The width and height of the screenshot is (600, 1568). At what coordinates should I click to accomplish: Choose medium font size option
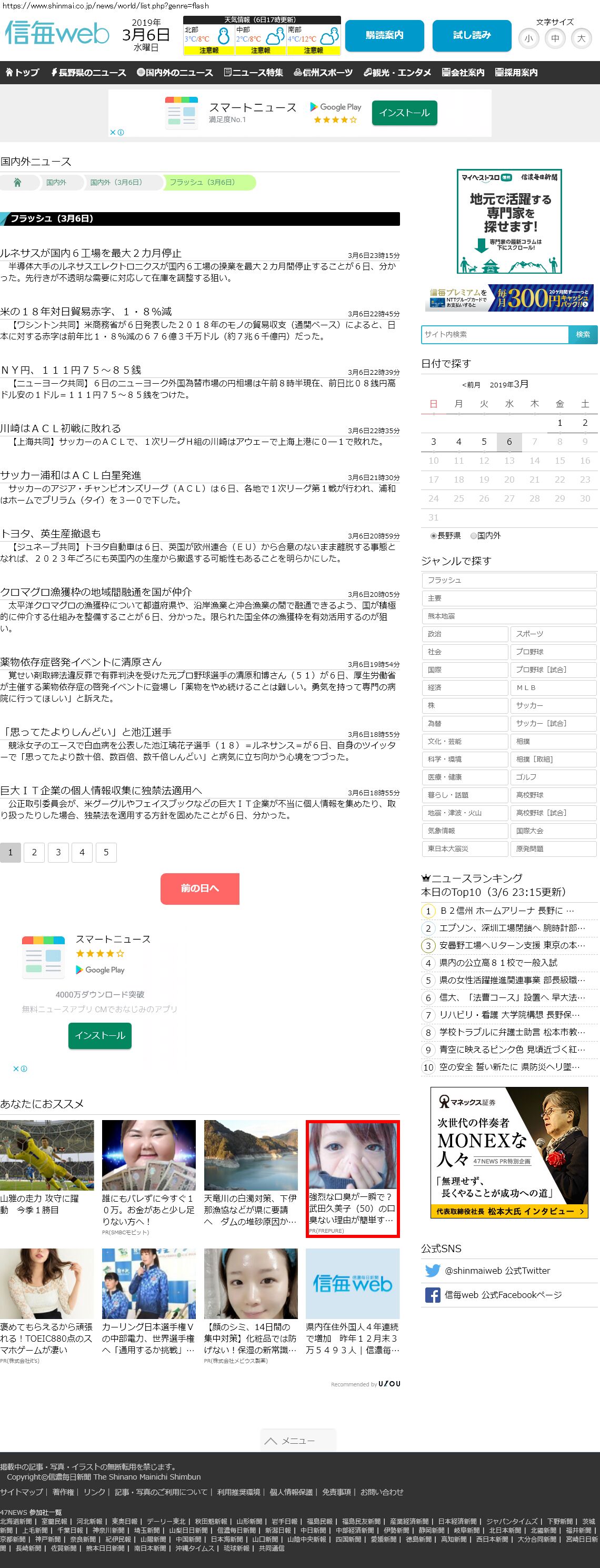click(555, 38)
